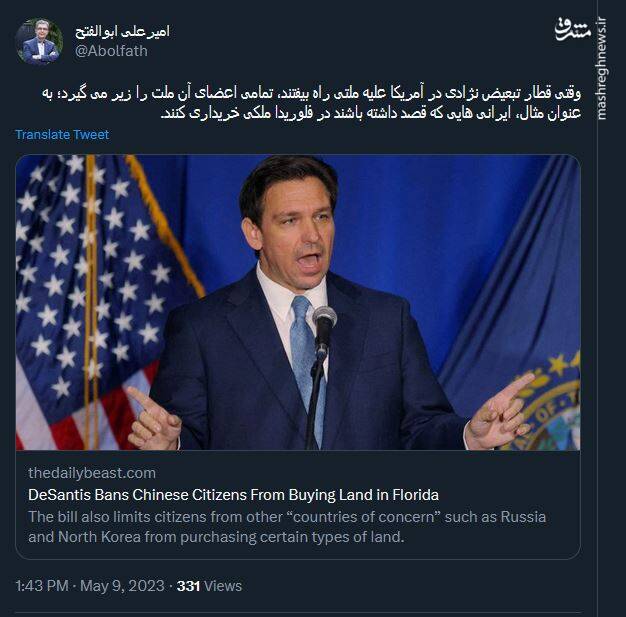This screenshot has width=626, height=617.
Task: Click the second line of Persian tweet text
Action: pyautogui.click(x=370, y=114)
